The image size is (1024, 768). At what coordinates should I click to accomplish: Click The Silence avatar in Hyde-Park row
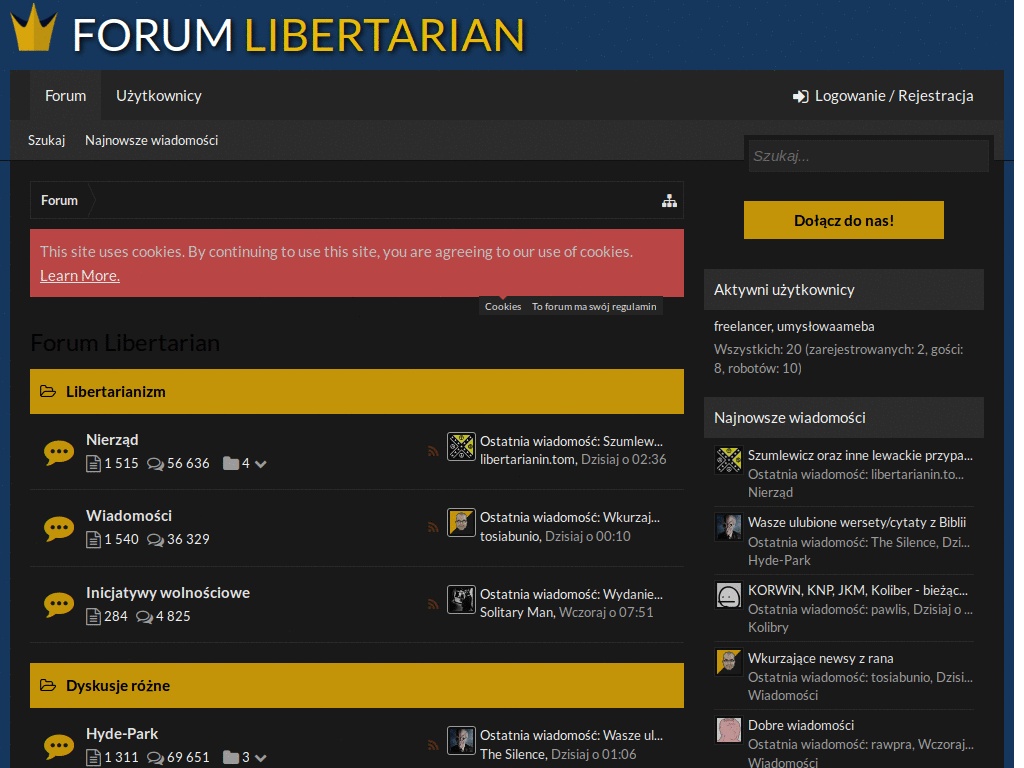tap(461, 741)
